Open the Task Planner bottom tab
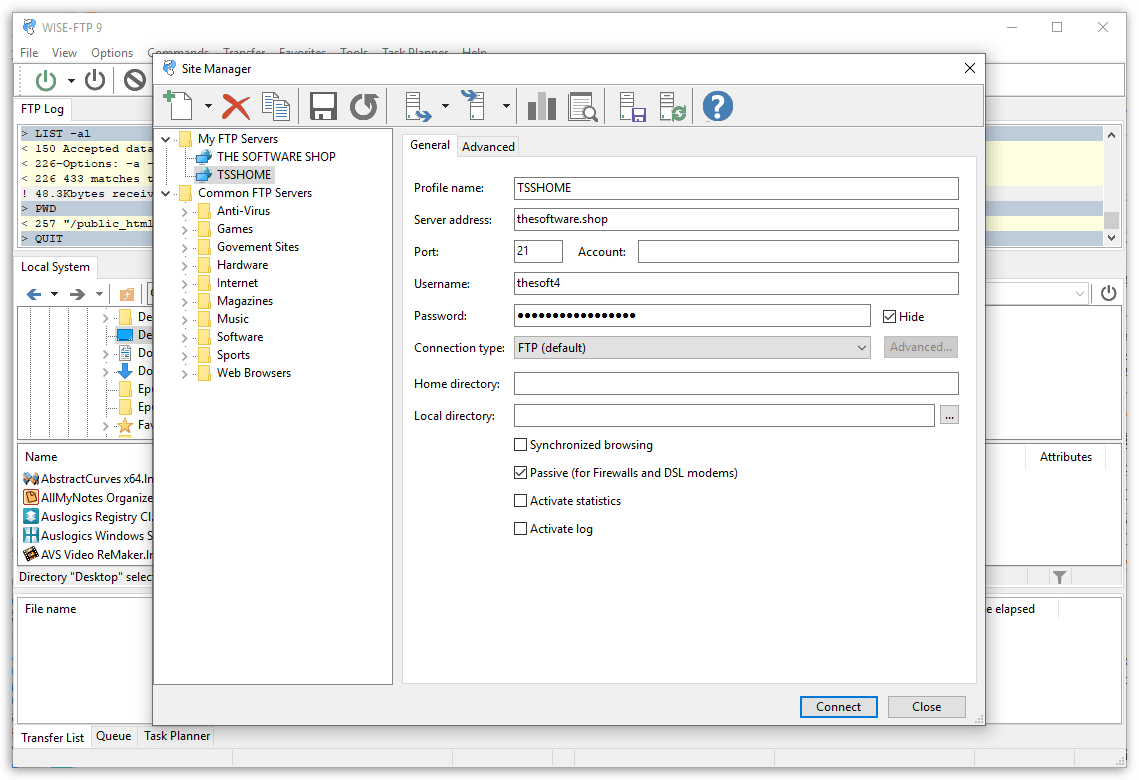The image size is (1139, 780). click(177, 736)
